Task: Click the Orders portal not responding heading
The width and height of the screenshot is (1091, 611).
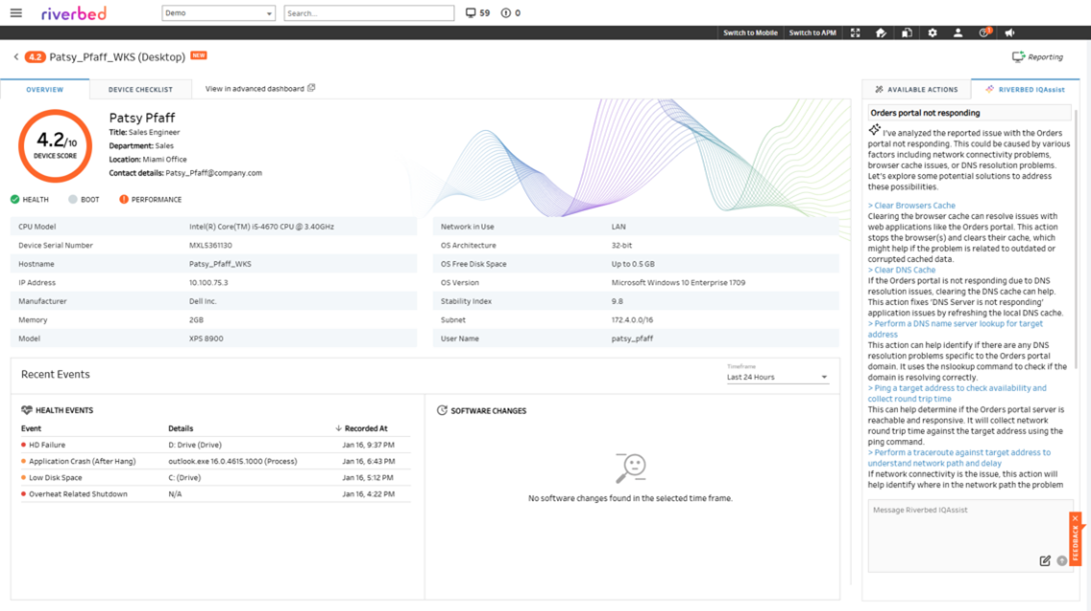Action: click(925, 113)
